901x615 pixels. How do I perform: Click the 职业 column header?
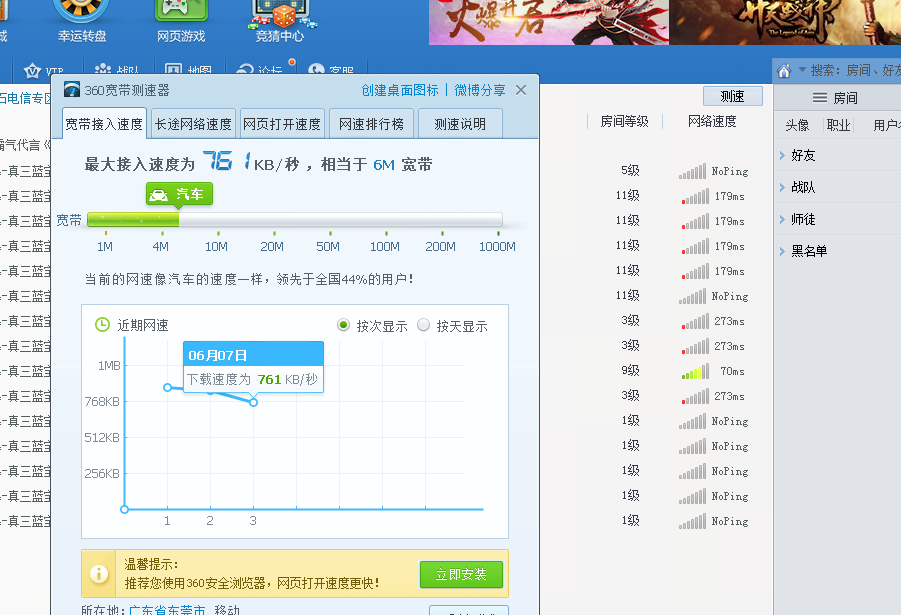point(838,125)
